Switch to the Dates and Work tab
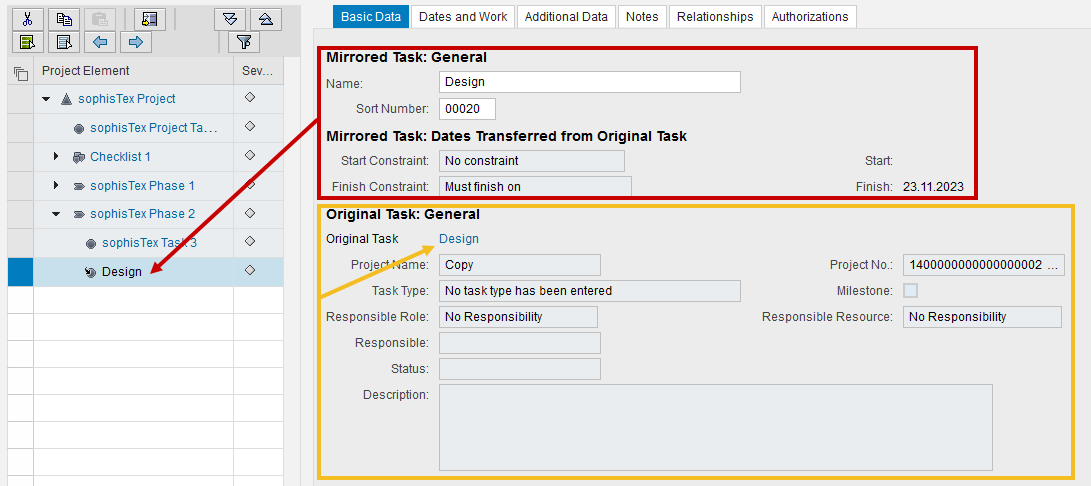 pyautogui.click(x=463, y=16)
